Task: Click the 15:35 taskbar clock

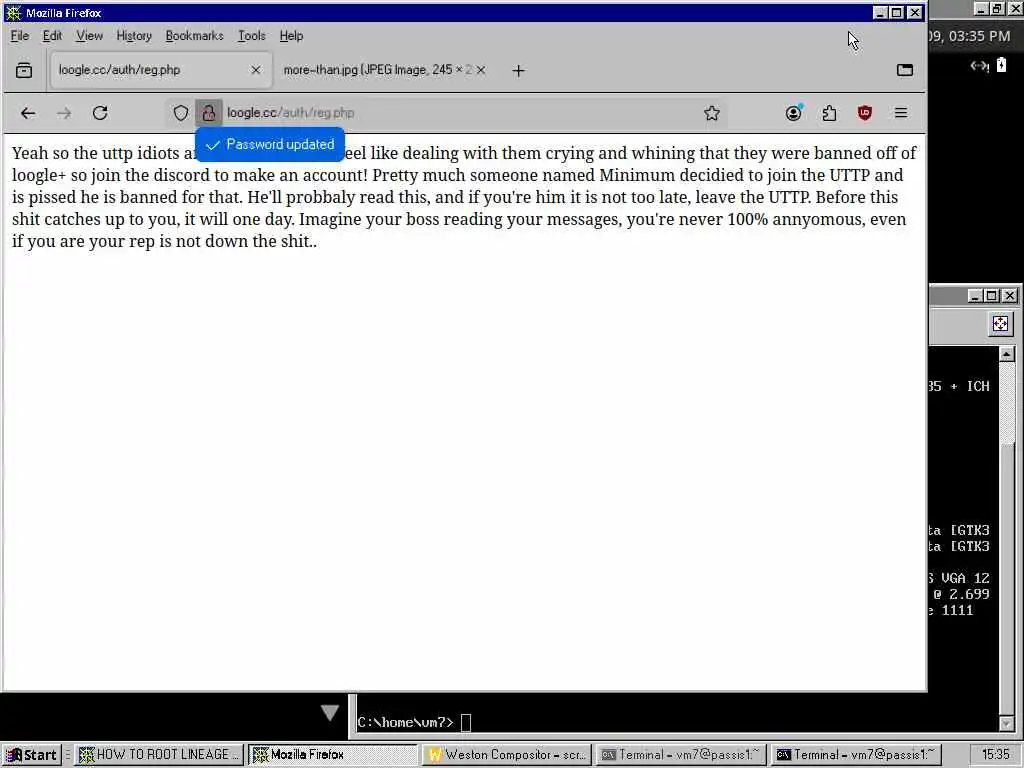Action: point(995,755)
